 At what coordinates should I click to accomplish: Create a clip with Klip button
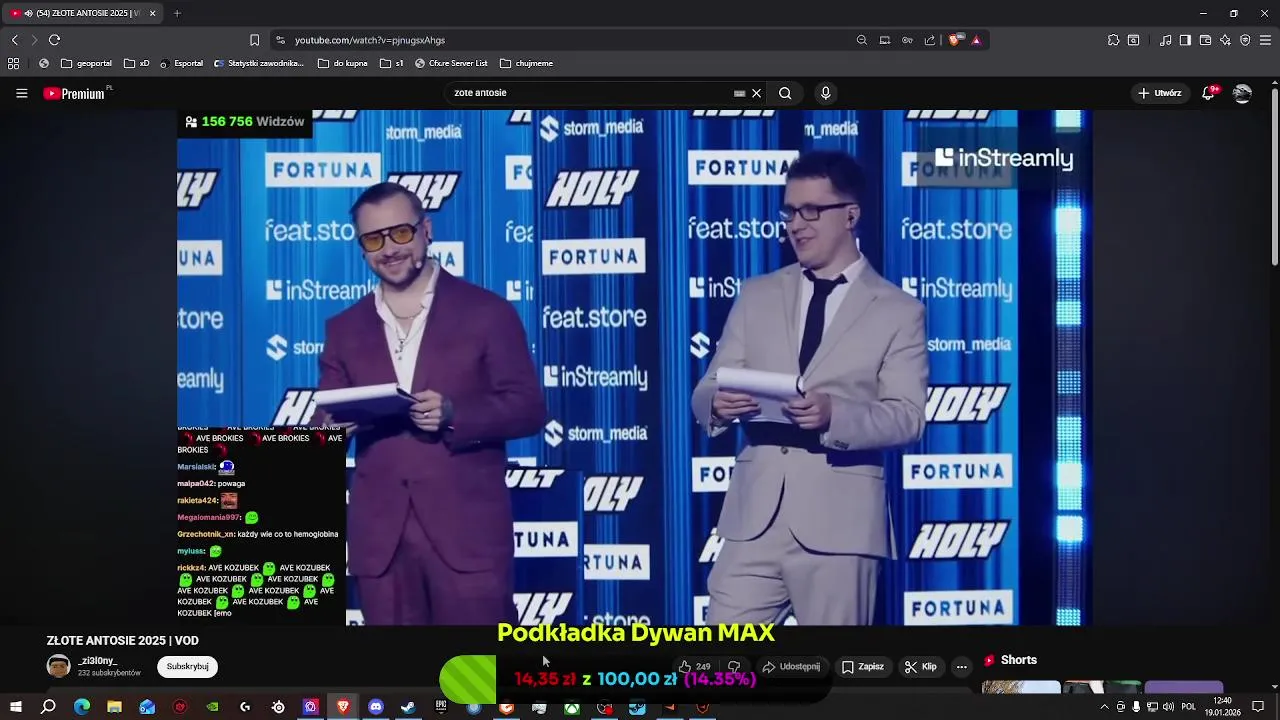(920, 667)
